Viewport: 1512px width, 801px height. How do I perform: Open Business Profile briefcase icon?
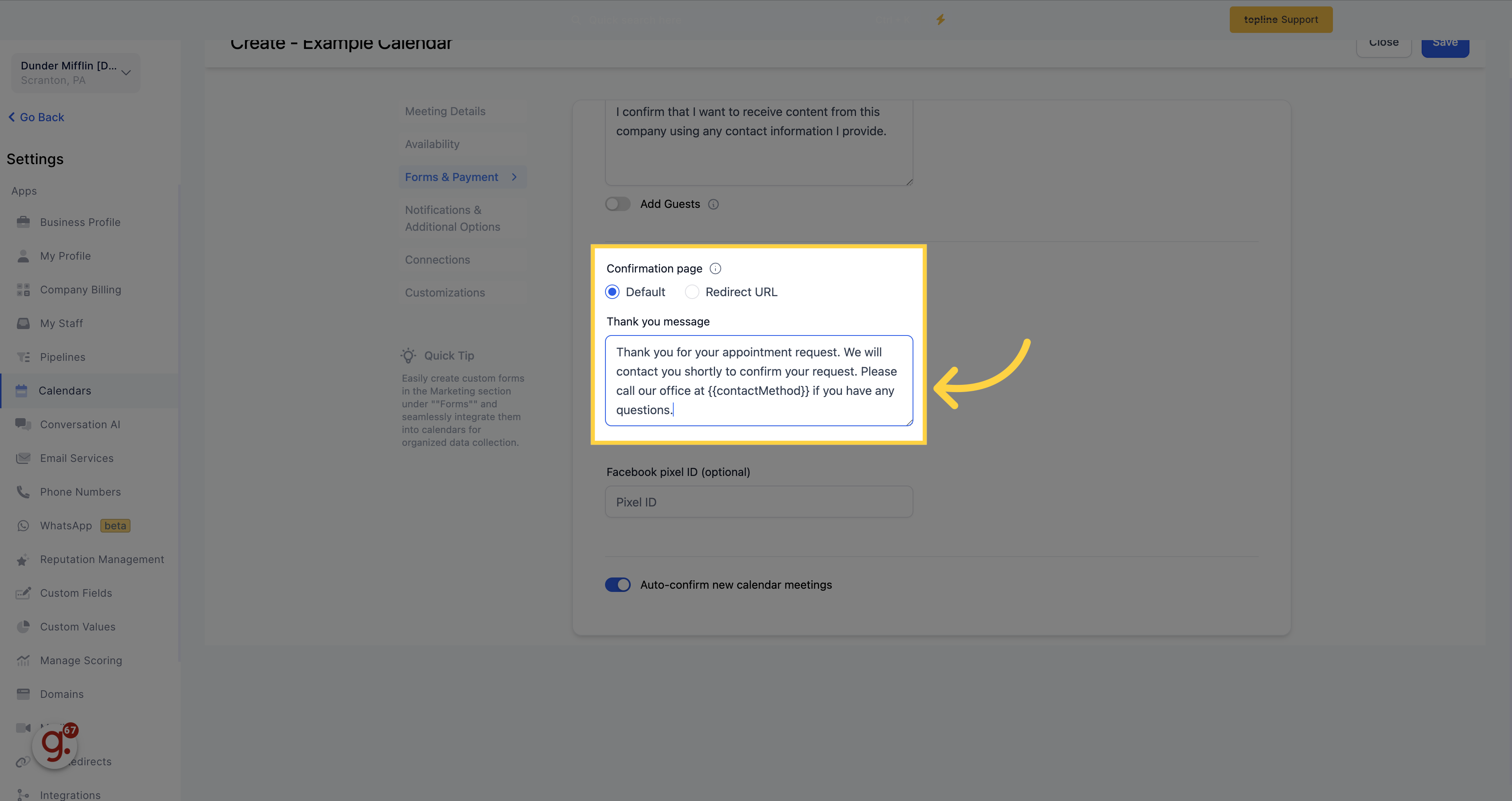[23, 222]
